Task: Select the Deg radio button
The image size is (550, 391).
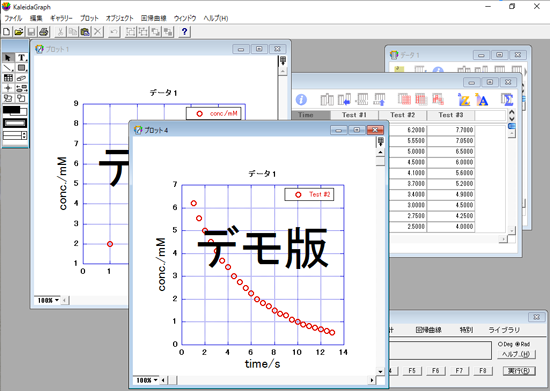Action: 500,344
